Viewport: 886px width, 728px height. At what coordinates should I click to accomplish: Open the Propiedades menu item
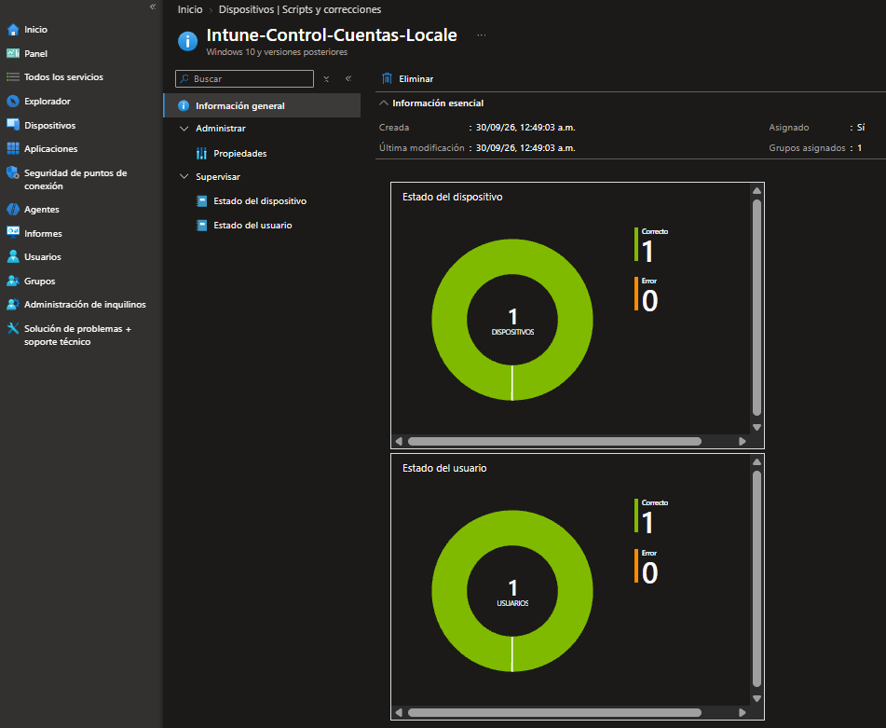click(x=240, y=153)
